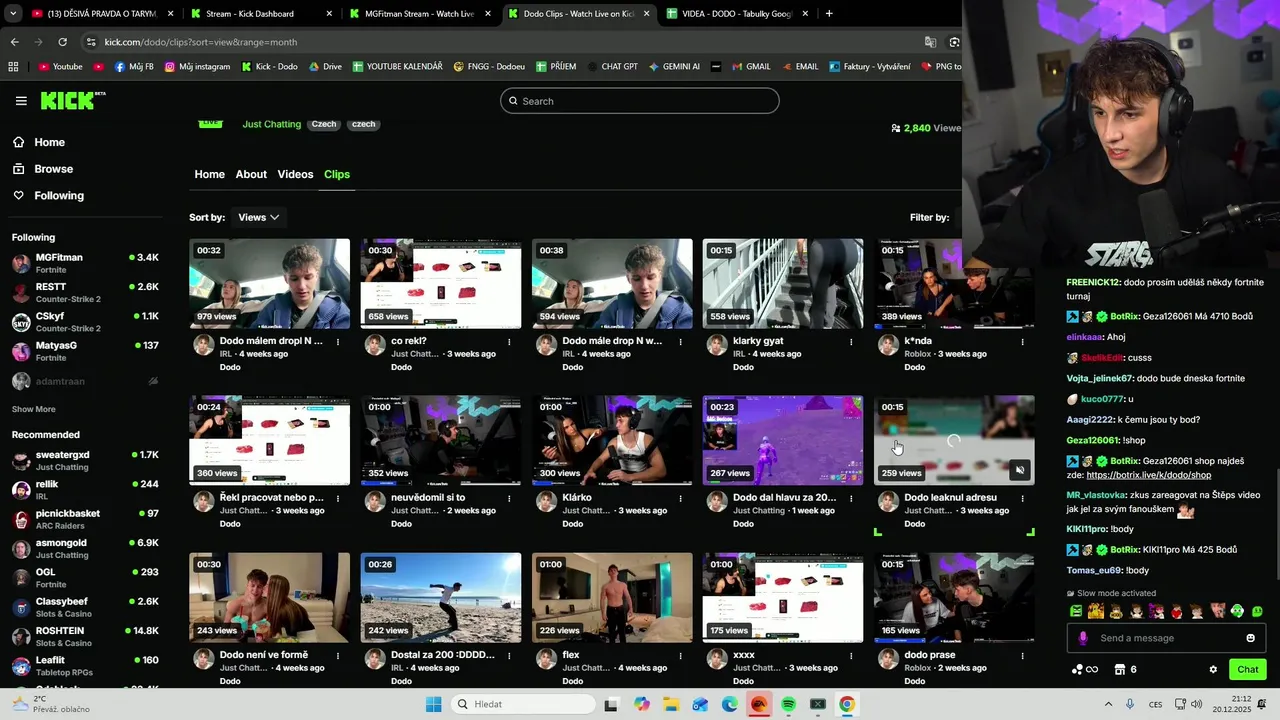Screen dimensions: 1280x720
Task: Click the Kick search field
Action: click(x=640, y=101)
